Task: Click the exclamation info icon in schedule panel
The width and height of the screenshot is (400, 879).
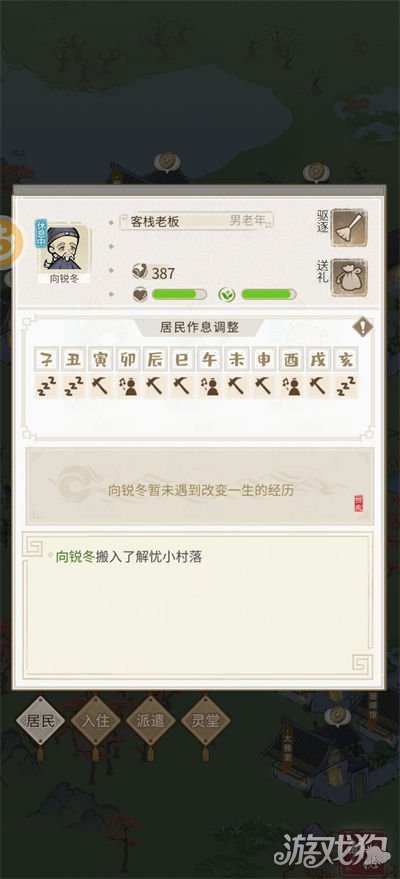Action: point(362,327)
